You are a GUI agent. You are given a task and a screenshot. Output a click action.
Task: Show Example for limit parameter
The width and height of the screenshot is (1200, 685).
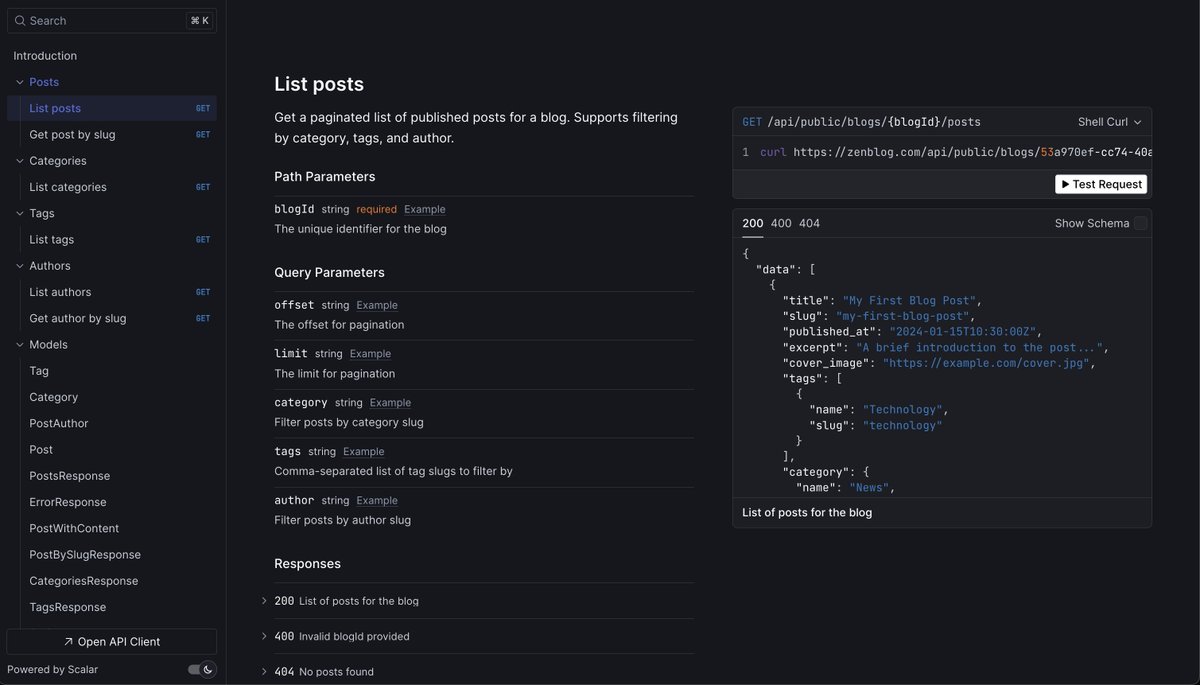370,354
